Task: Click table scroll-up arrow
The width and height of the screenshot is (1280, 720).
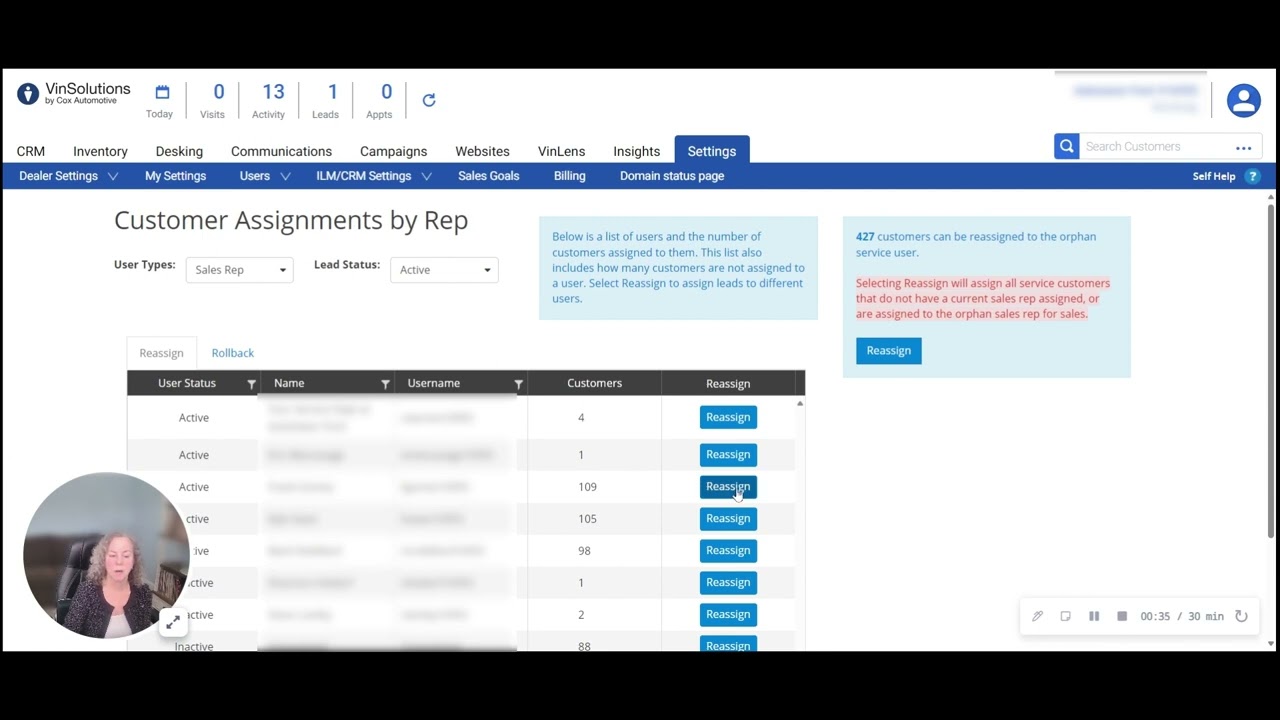Action: click(799, 404)
